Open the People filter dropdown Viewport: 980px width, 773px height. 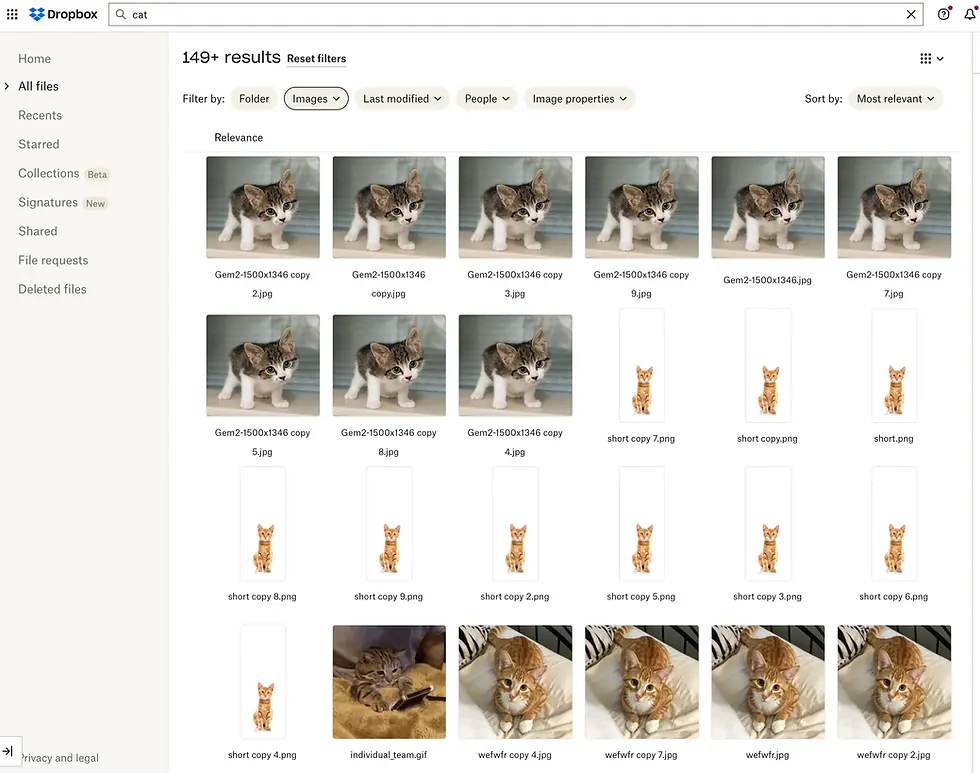[x=487, y=99]
